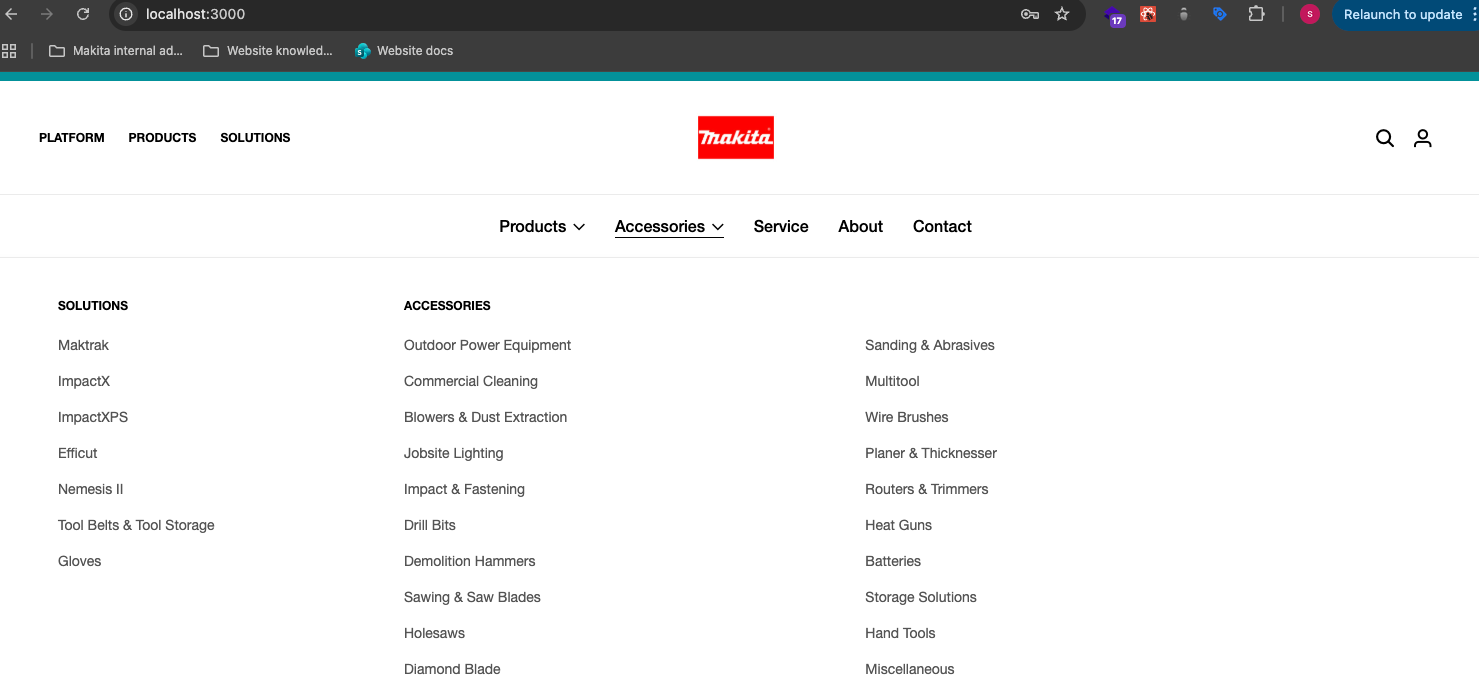Open the Extensions puzzle icon
This screenshot has height=676, width=1479.
(x=1256, y=14)
